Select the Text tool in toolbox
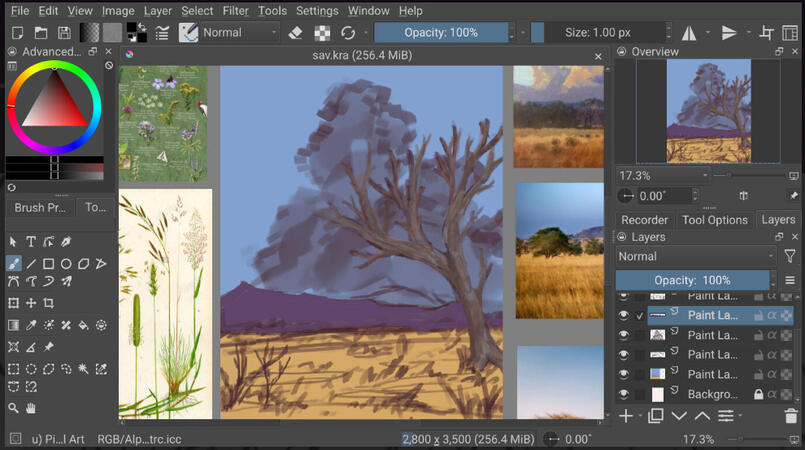 pos(31,241)
